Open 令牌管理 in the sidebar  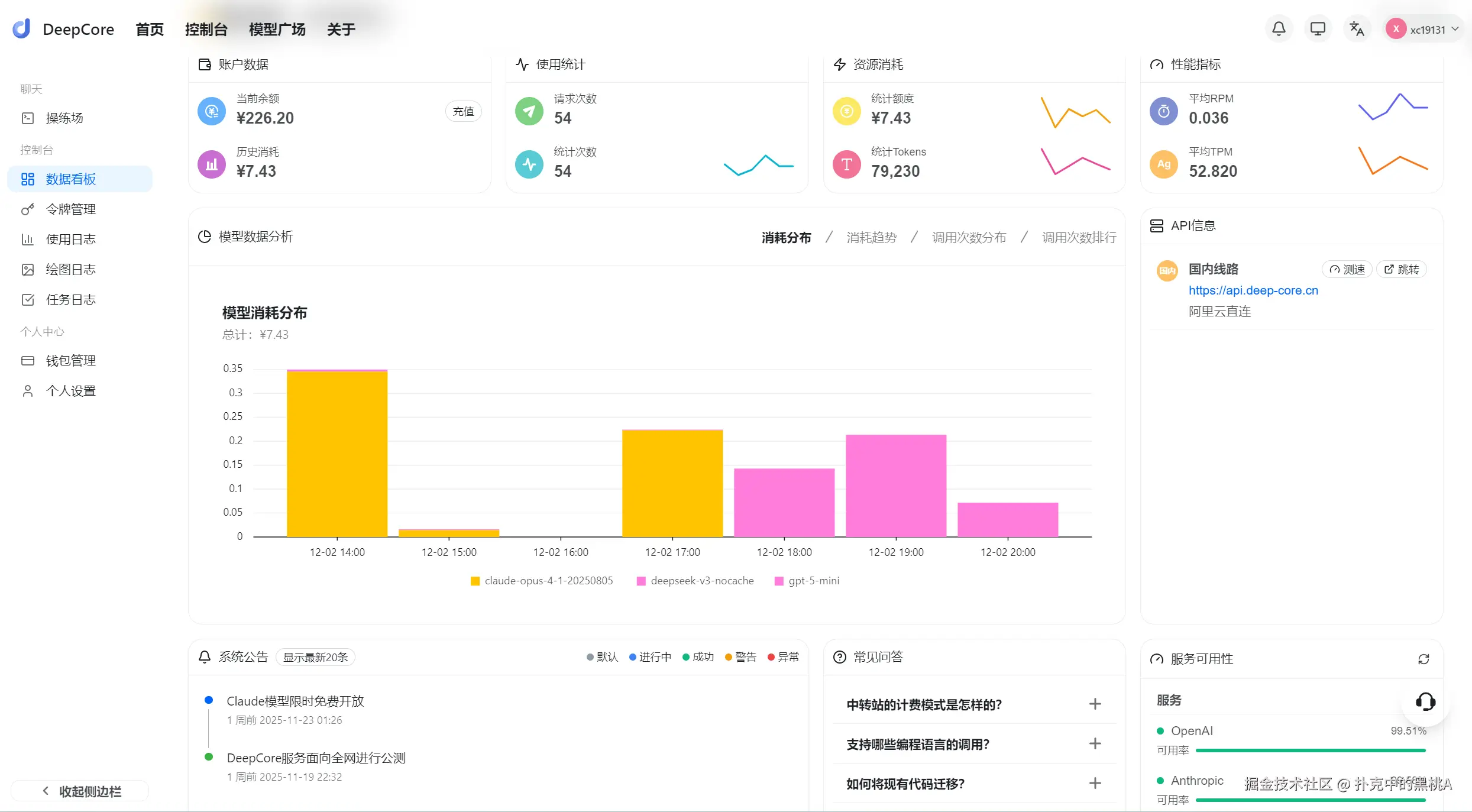pos(71,209)
